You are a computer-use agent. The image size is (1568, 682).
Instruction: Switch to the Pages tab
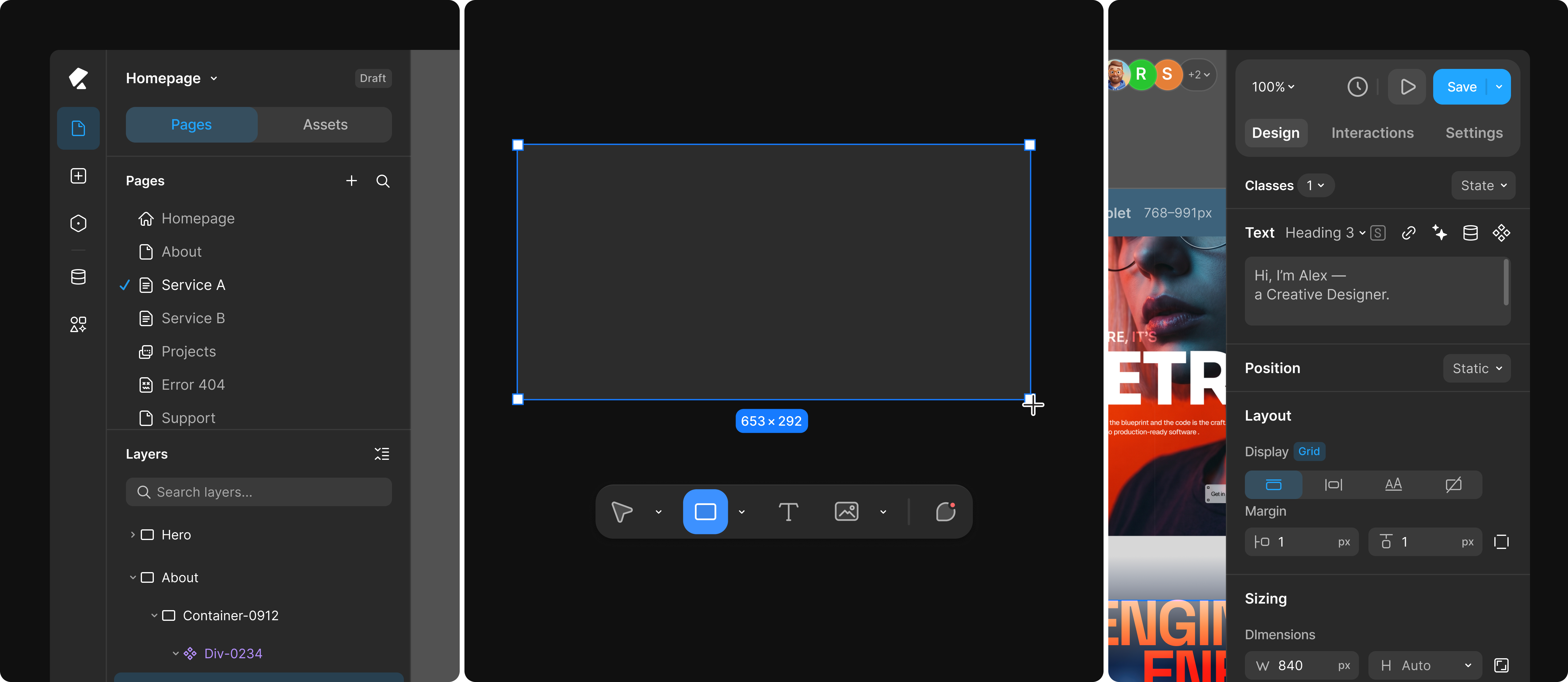[x=191, y=125]
